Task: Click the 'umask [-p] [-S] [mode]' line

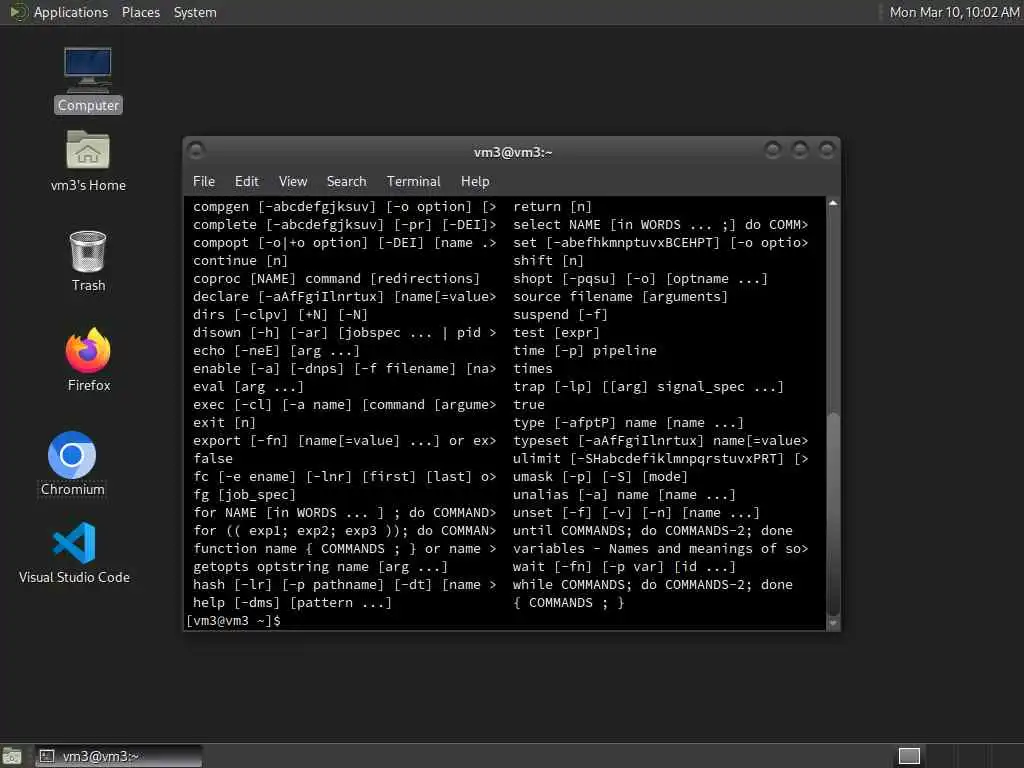Action: (600, 476)
